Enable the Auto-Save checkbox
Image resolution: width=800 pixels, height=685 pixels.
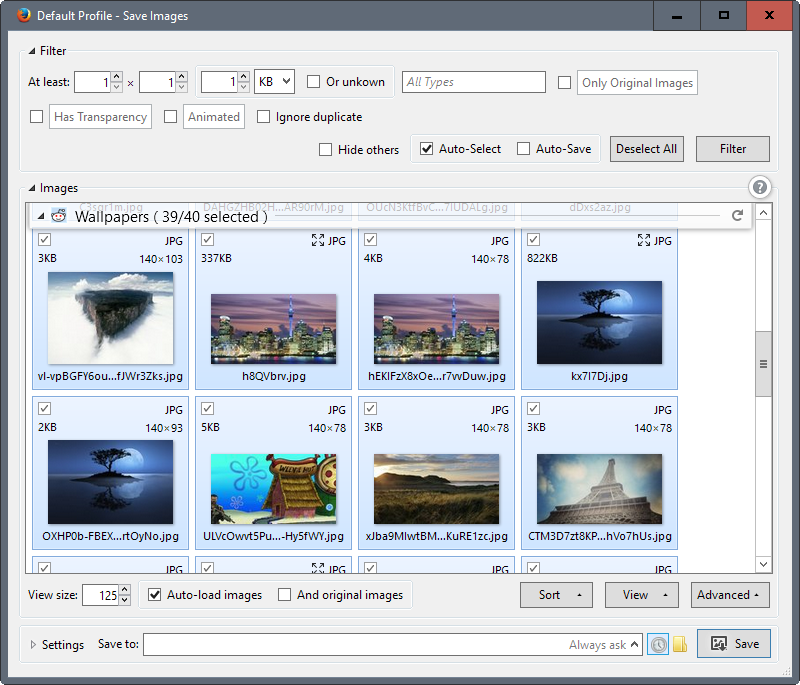click(x=523, y=148)
